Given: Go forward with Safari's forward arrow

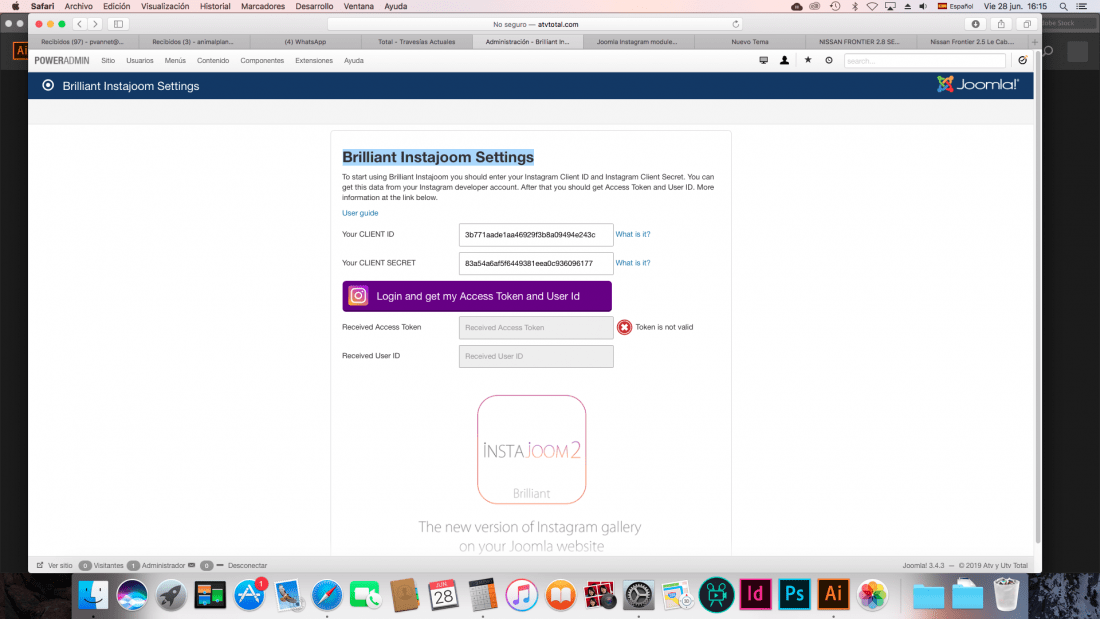Looking at the screenshot, I should 95,24.
